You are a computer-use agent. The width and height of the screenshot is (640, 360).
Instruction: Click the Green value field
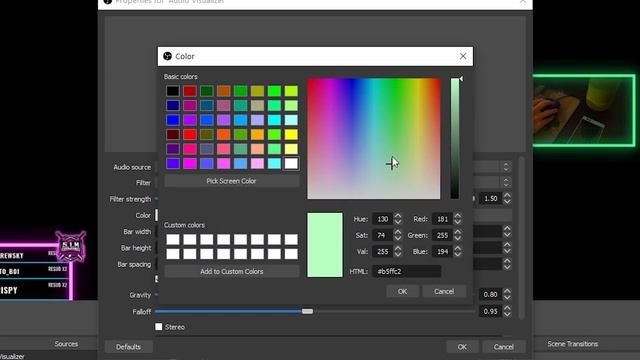442,236
